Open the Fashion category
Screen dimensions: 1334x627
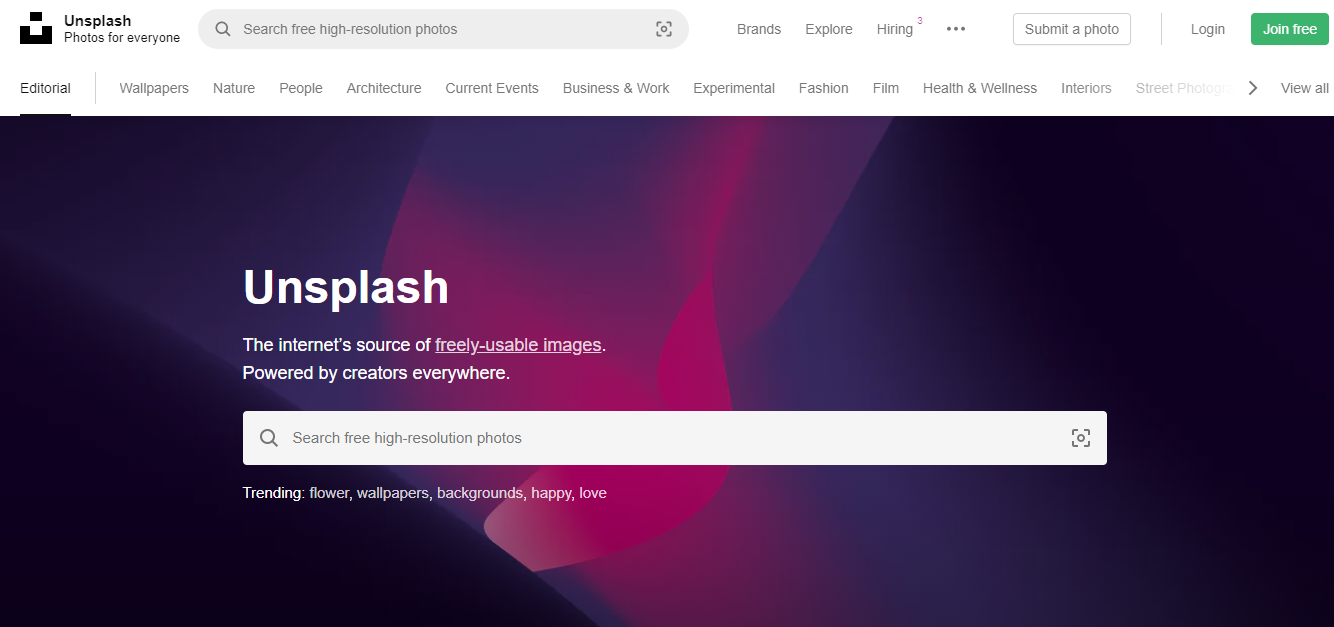824,88
